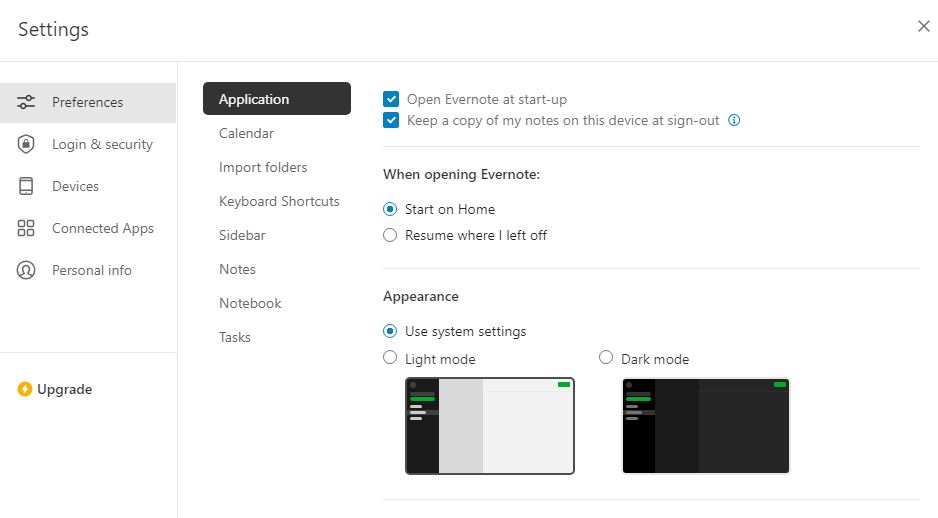Click the Light mode preview thumbnail
This screenshot has height=518, width=938.
[x=490, y=426]
